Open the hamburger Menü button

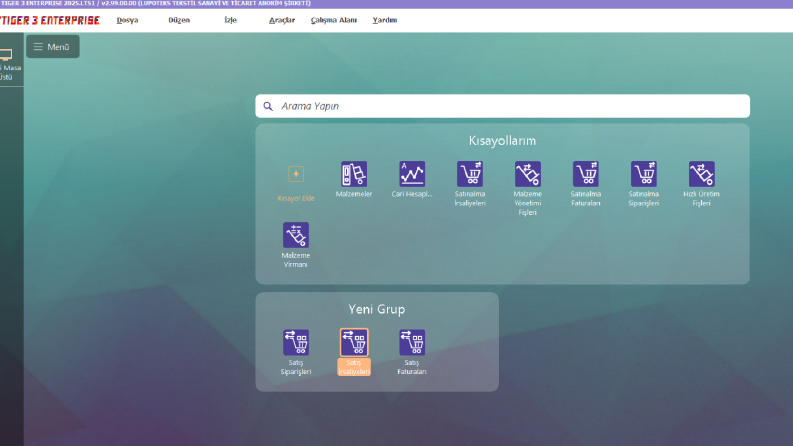coord(53,47)
